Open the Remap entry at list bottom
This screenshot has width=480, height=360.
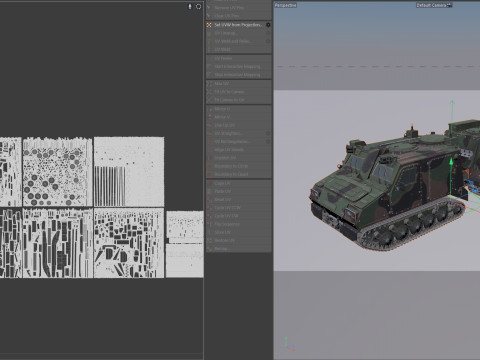[239, 248]
